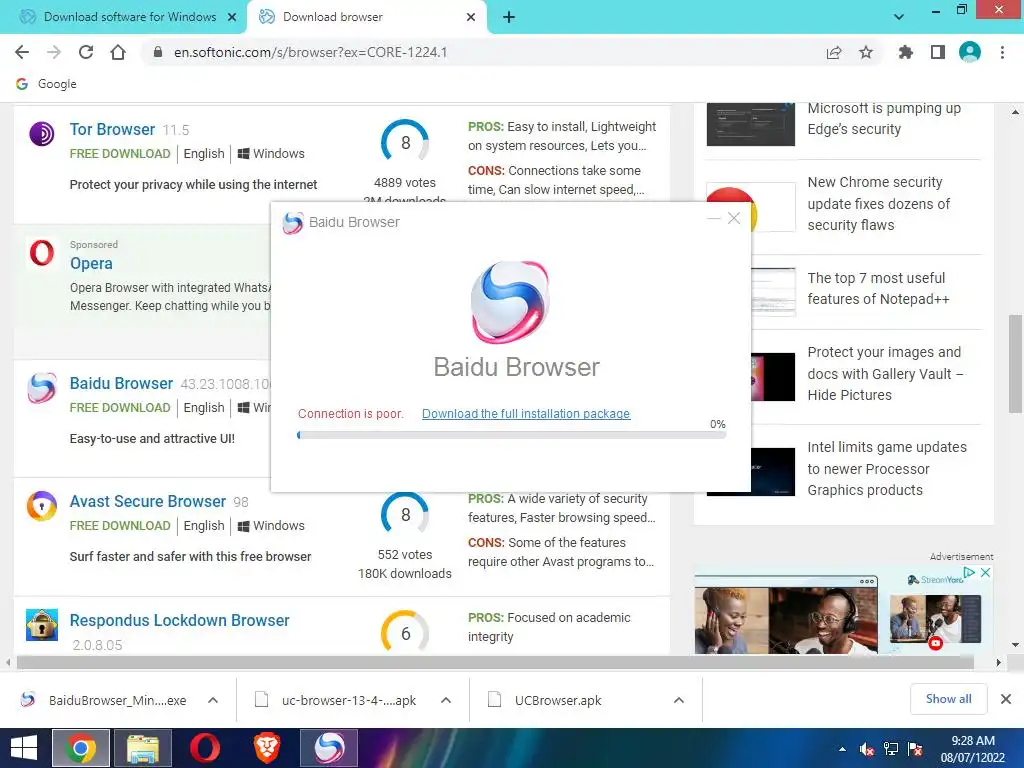Click the Respondus padlock icon

point(42,624)
